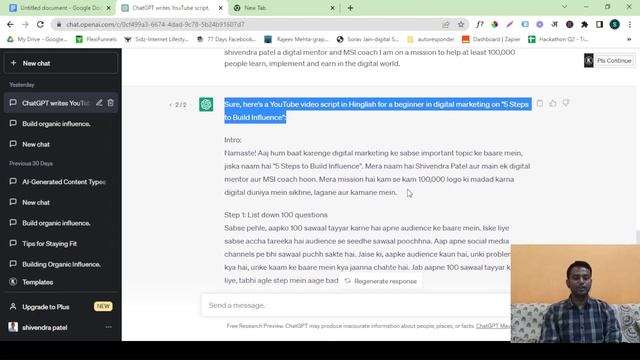The height and width of the screenshot is (360, 640).
Task: Open Rajeev Mehta bookmark
Action: coord(296,39)
